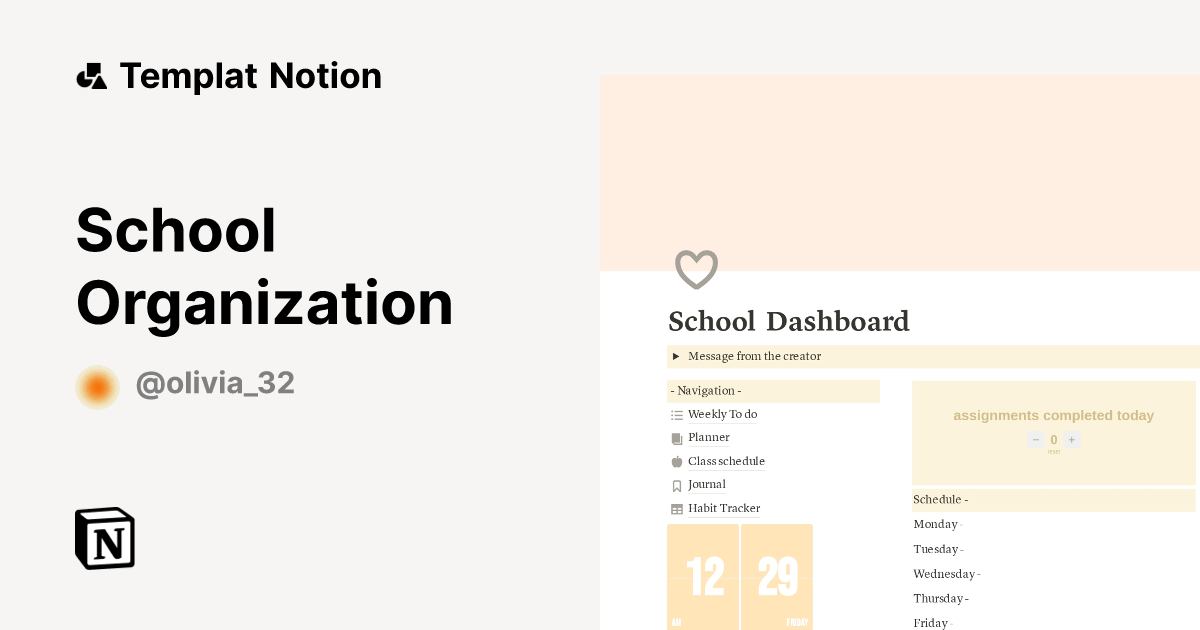Viewport: 1200px width, 630px height.
Task: Click the Templat Notion logo mark
Action: coord(91,75)
